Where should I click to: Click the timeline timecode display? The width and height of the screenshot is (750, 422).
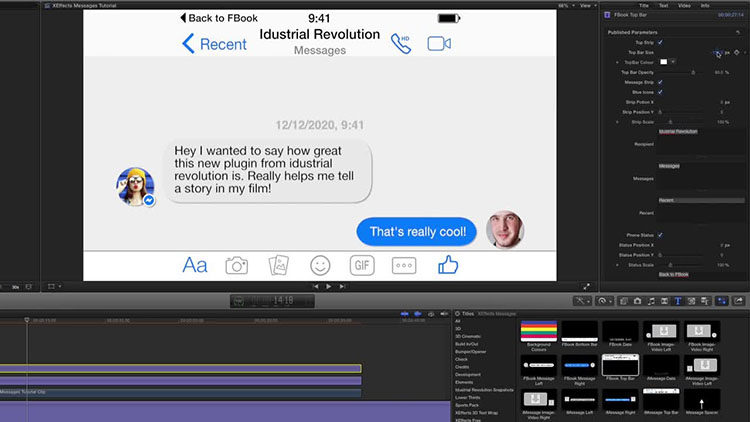pos(272,301)
